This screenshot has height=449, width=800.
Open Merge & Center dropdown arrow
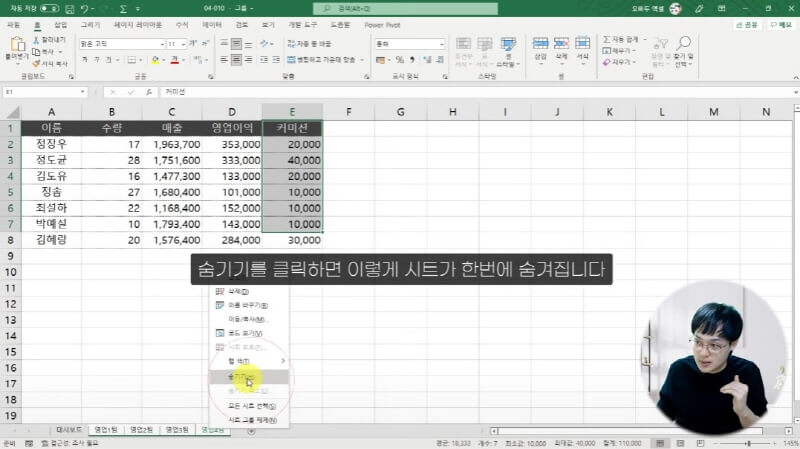[362, 60]
